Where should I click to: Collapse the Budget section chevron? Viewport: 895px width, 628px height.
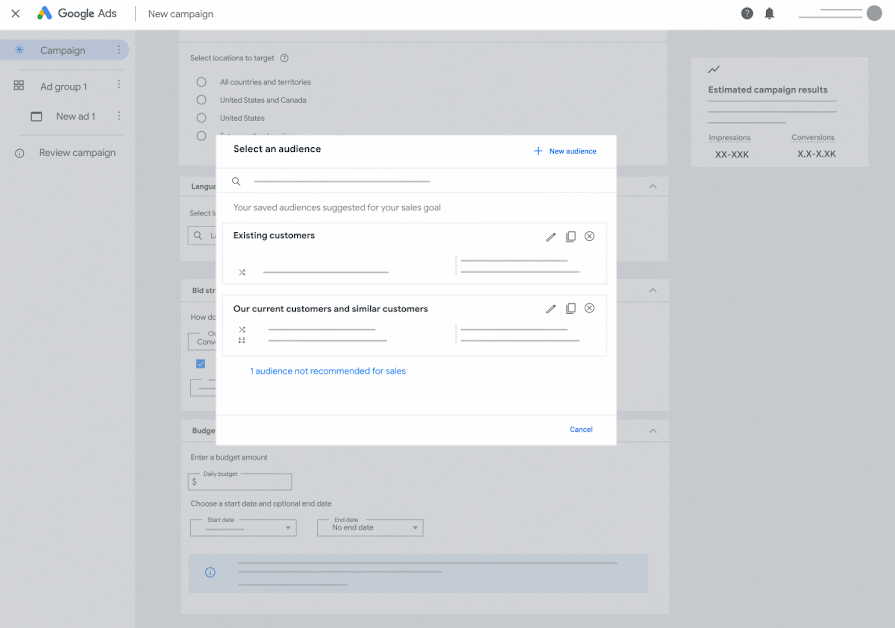(653, 431)
